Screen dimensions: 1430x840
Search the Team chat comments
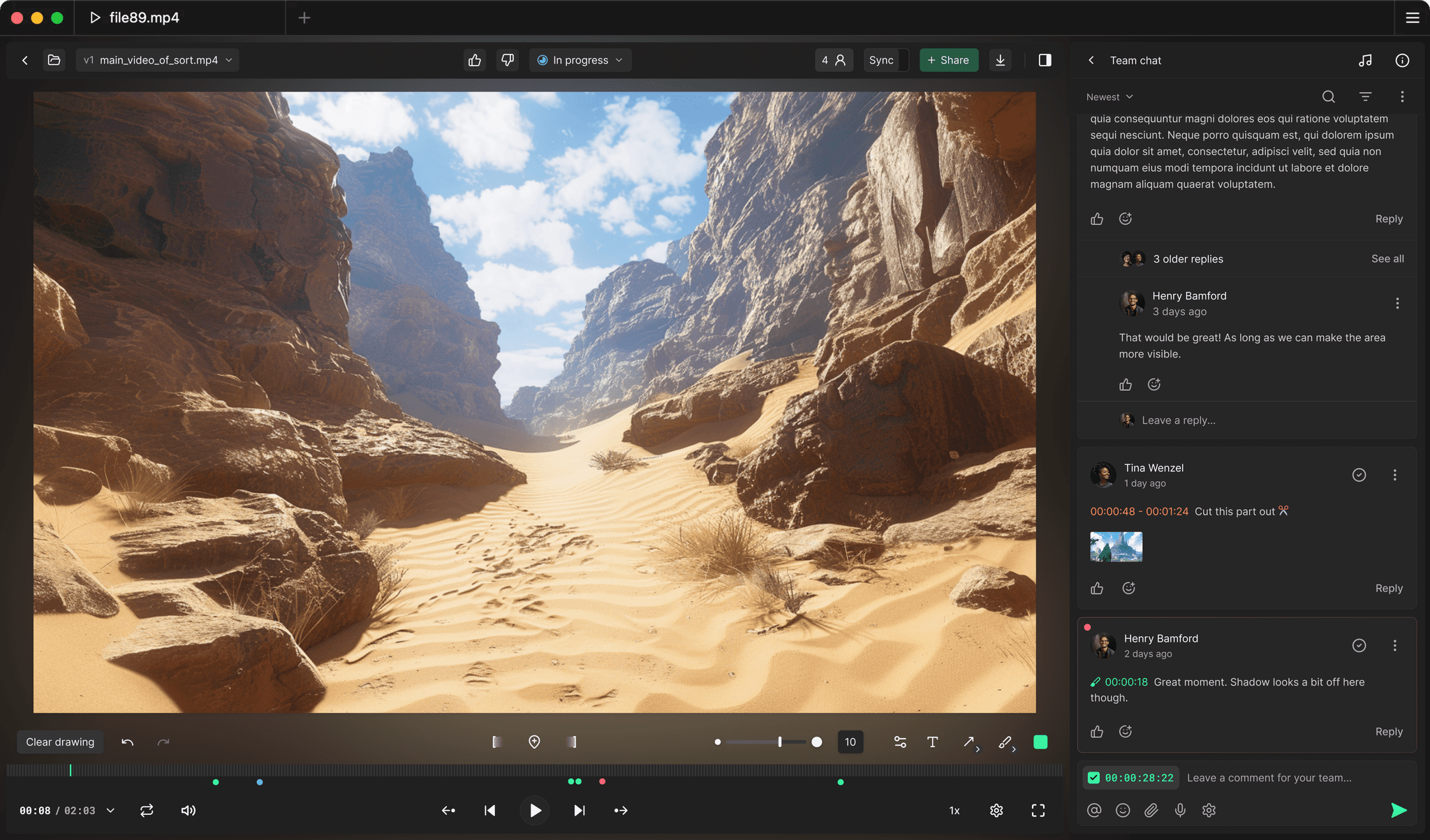click(x=1329, y=97)
